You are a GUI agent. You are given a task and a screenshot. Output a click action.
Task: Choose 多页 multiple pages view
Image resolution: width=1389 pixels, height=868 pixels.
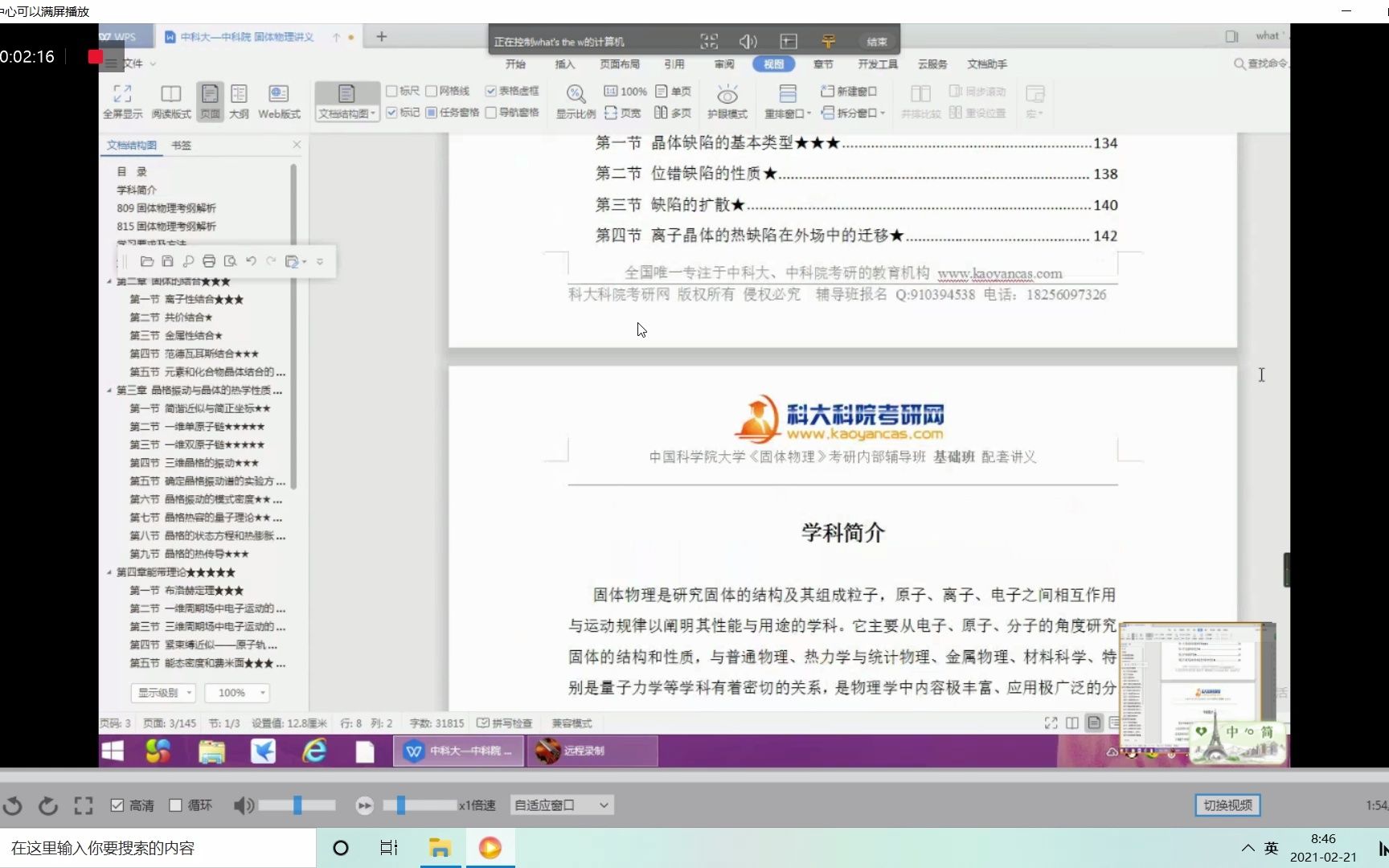pyautogui.click(x=674, y=113)
